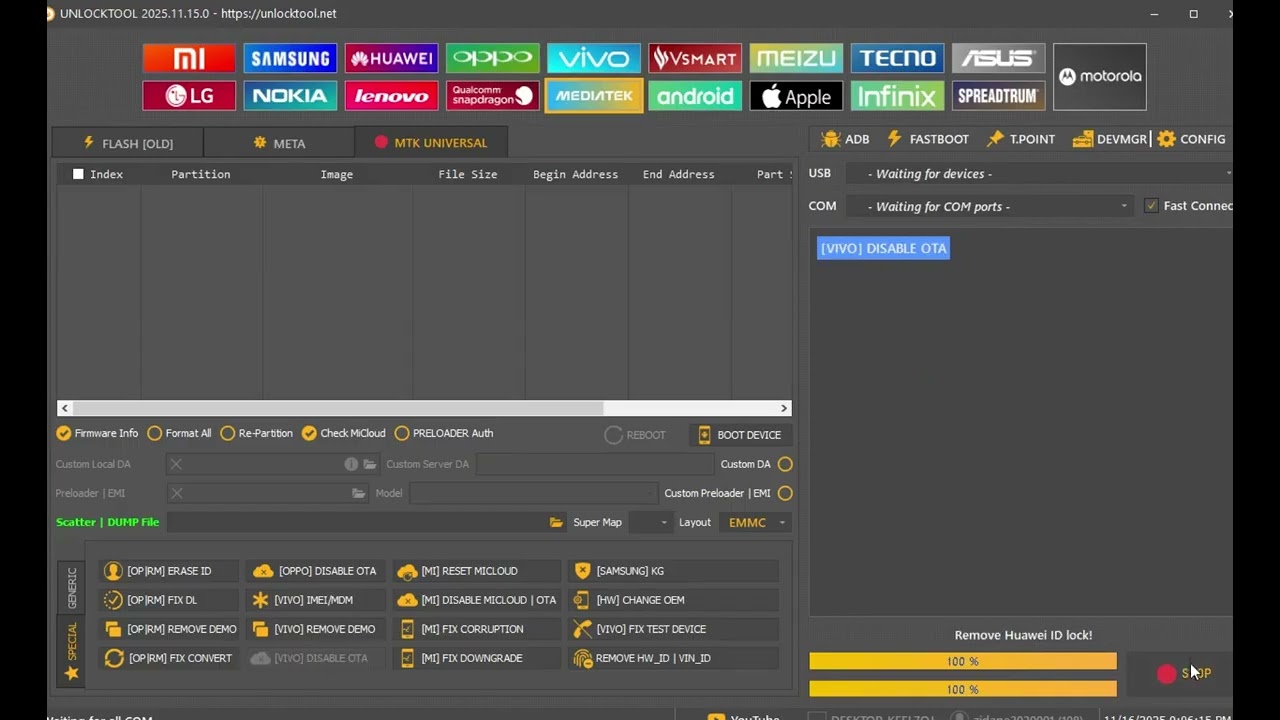Clear the Custom Local DA path
This screenshot has width=1280, height=720.
click(x=176, y=464)
